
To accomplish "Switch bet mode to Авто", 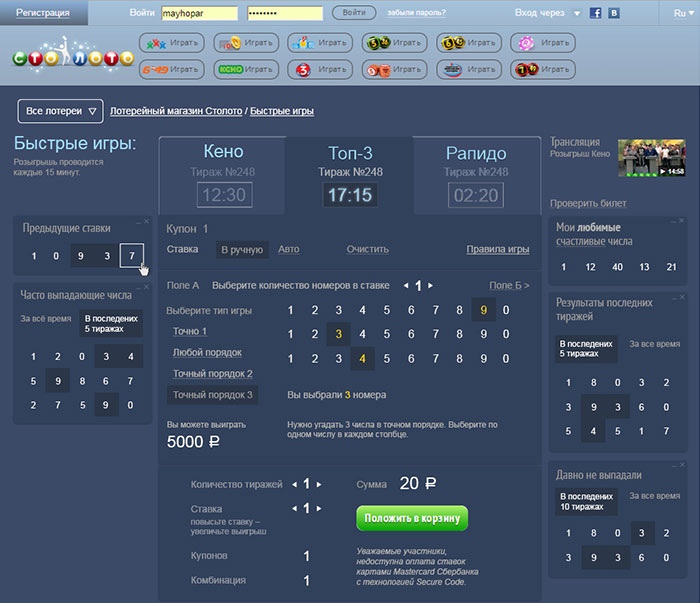I will point(288,249).
